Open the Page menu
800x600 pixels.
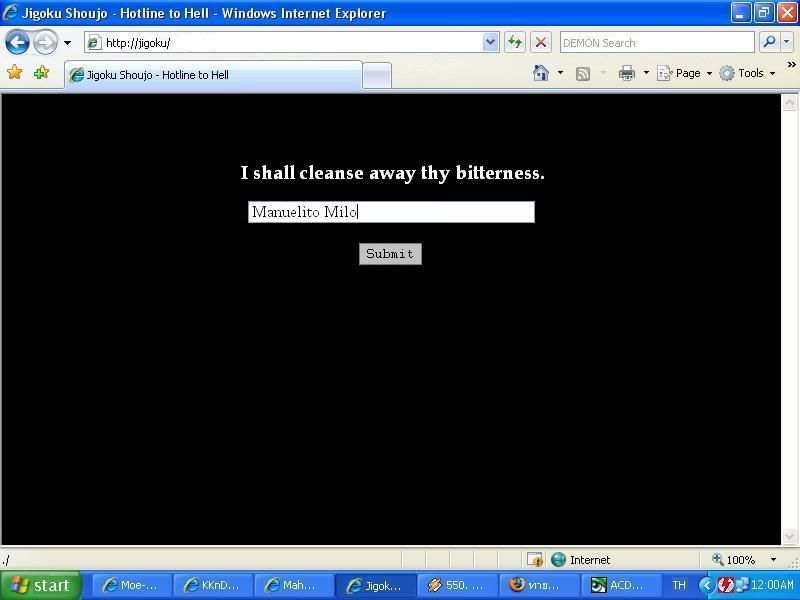pyautogui.click(x=684, y=73)
